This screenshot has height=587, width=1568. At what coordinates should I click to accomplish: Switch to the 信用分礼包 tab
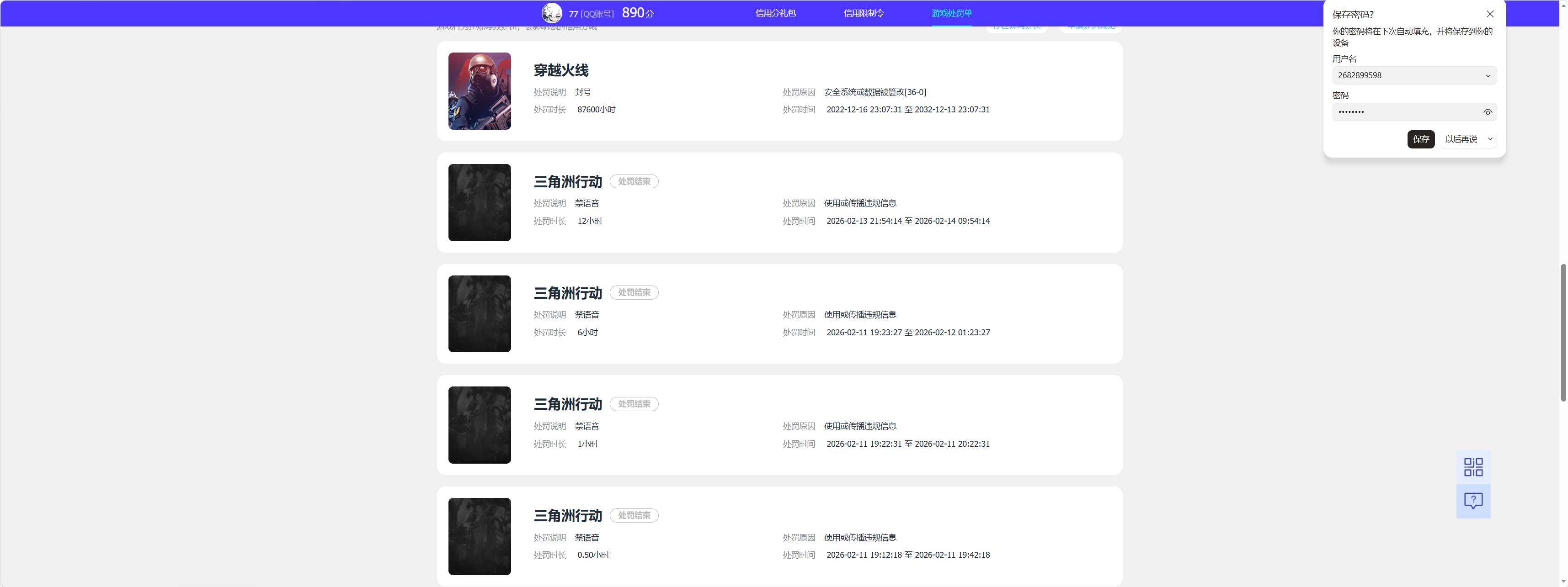[775, 13]
